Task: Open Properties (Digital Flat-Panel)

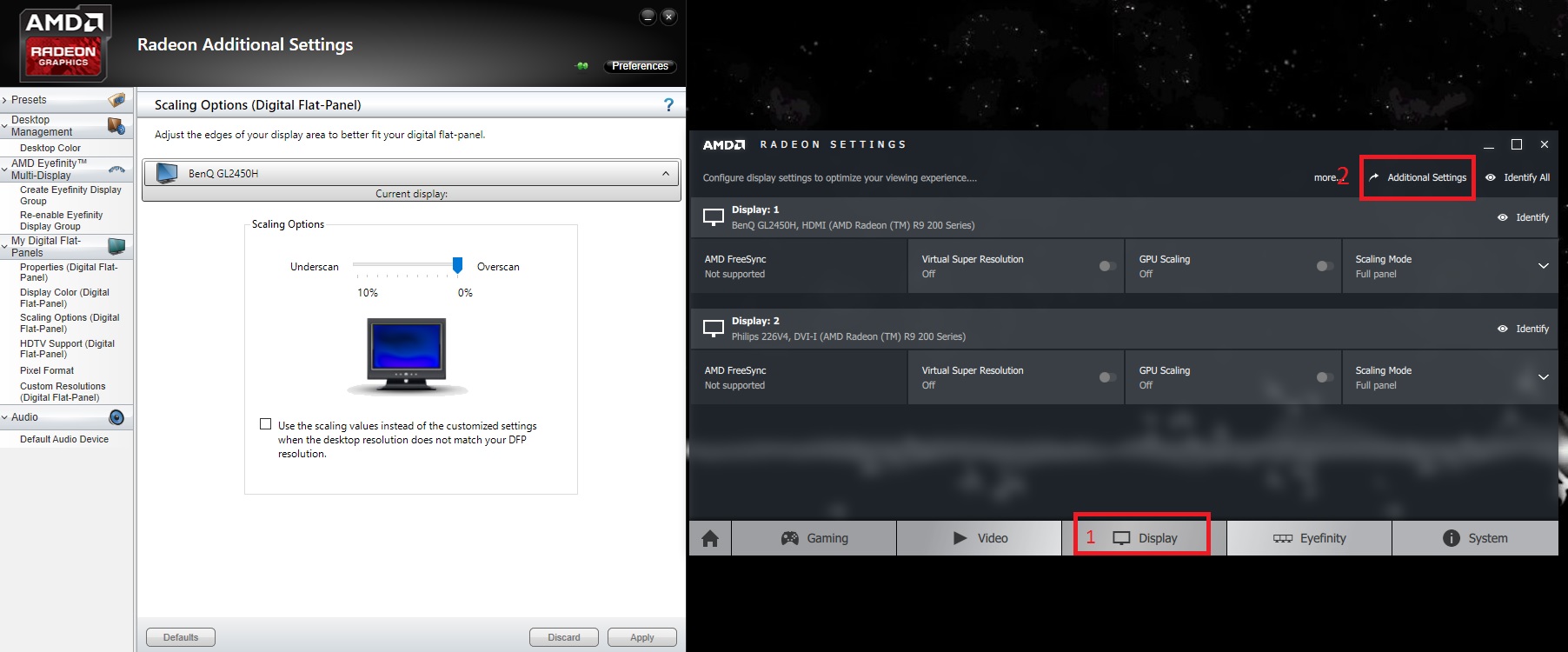Action: pyautogui.click(x=69, y=272)
